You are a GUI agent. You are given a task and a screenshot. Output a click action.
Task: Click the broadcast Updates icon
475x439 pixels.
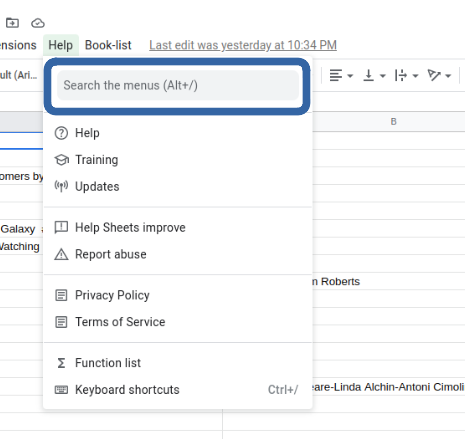tap(61, 186)
